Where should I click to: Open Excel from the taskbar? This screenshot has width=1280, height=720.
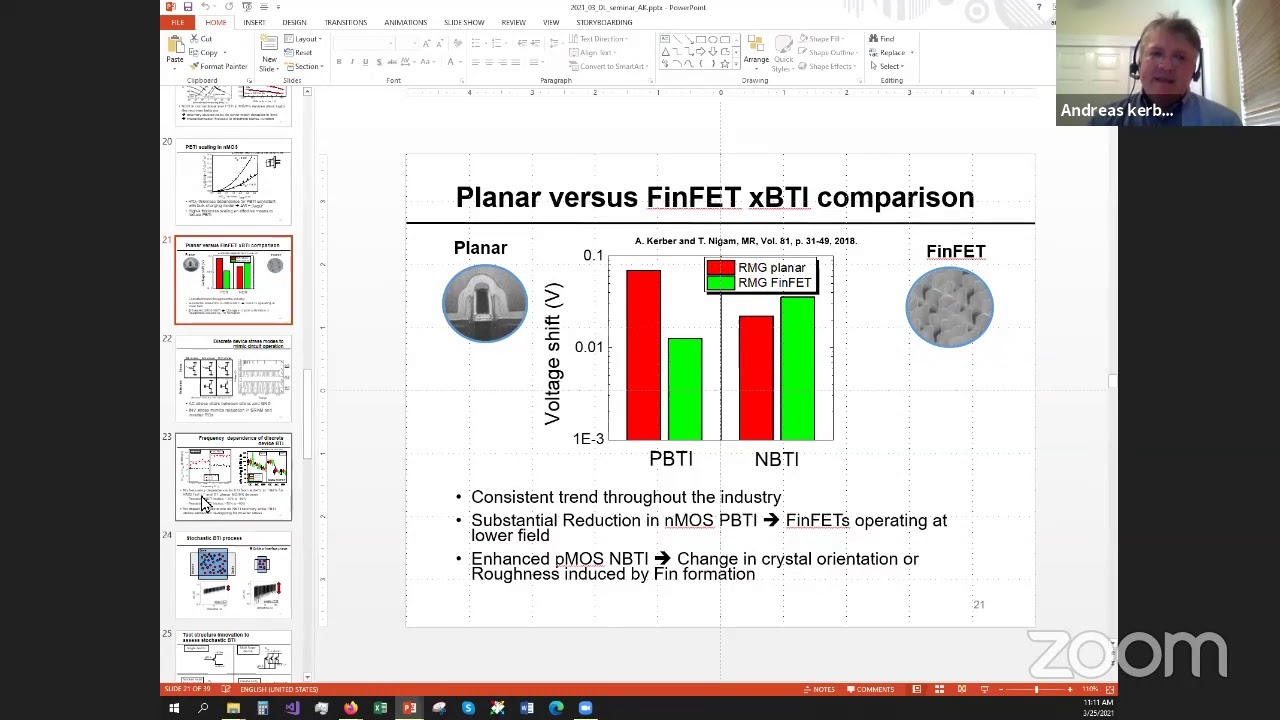click(x=380, y=708)
